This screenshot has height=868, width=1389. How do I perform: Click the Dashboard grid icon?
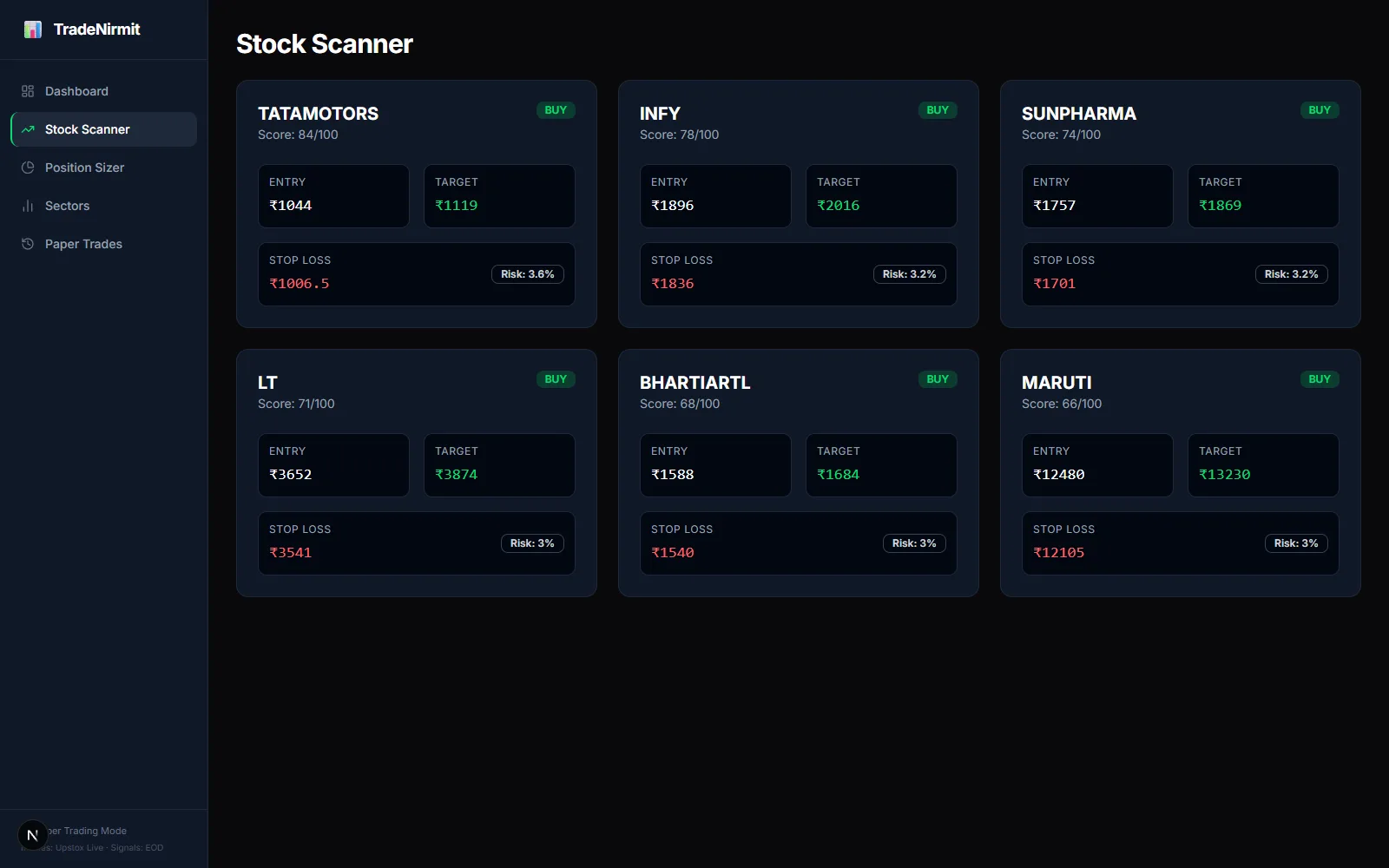[28, 91]
